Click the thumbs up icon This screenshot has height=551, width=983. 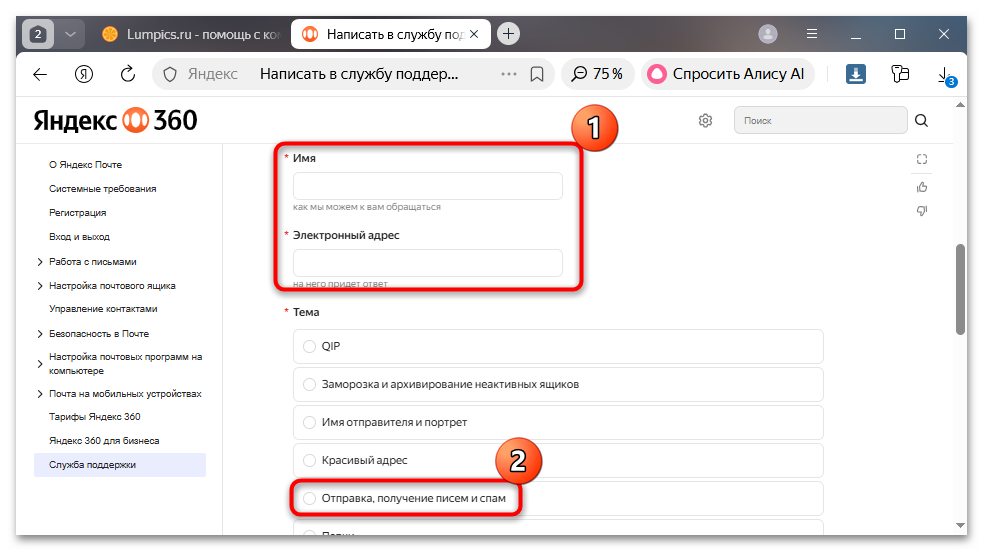[922, 187]
